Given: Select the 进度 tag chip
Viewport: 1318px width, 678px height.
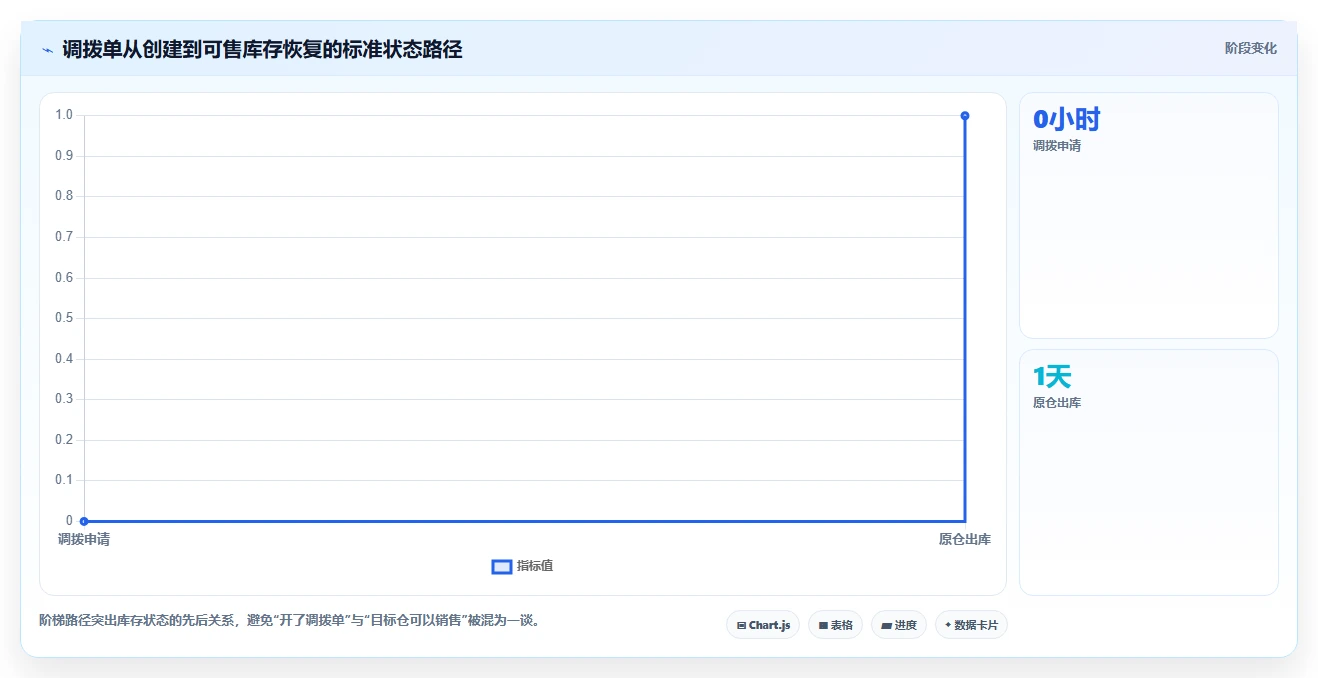Looking at the screenshot, I should pyautogui.click(x=899, y=625).
